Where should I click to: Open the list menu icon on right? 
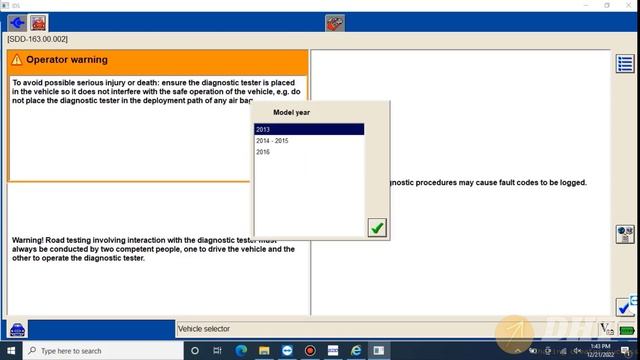(625, 64)
